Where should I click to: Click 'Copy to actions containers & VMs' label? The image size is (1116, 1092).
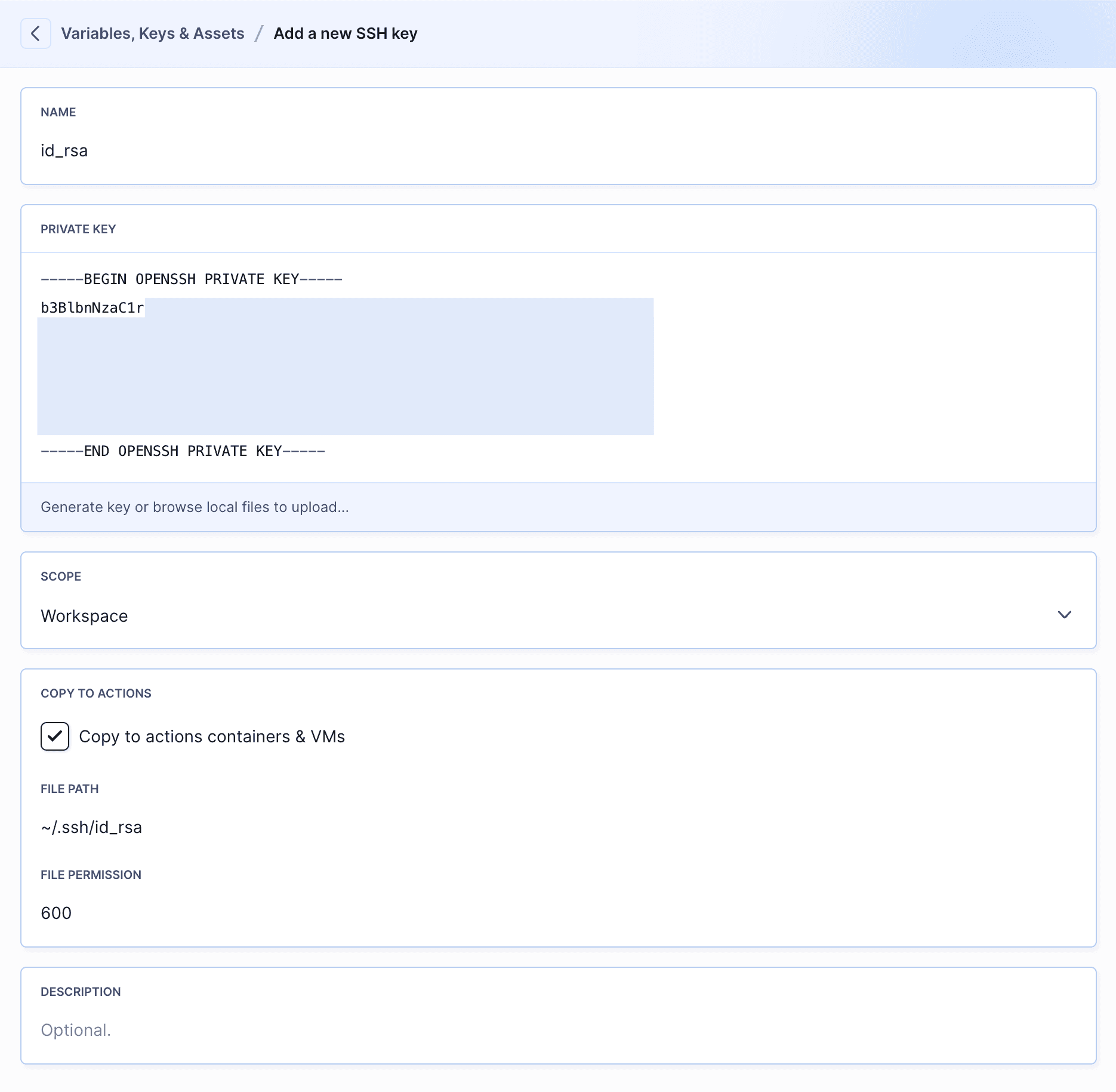[x=212, y=737]
